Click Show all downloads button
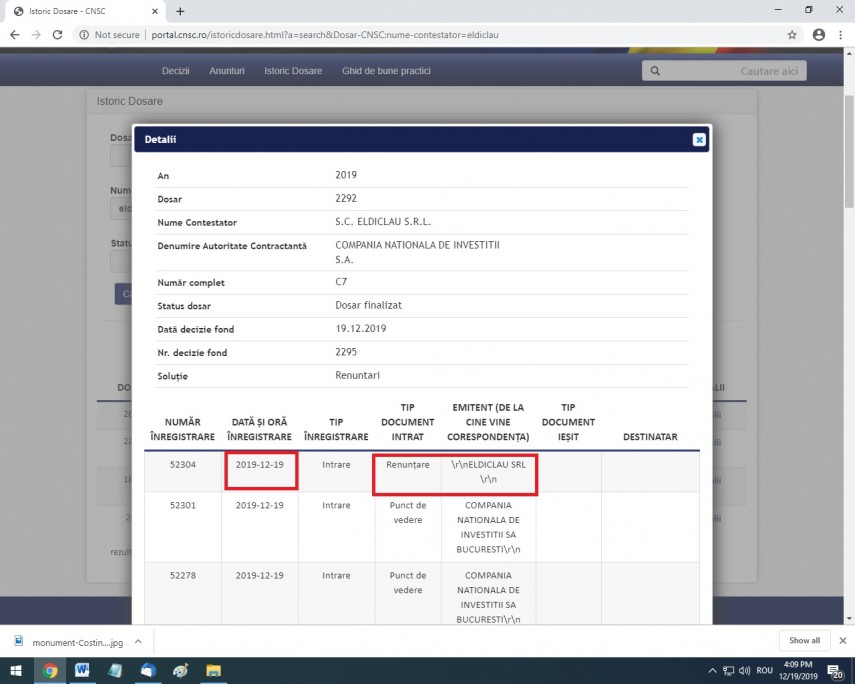The width and height of the screenshot is (855, 684). click(804, 641)
